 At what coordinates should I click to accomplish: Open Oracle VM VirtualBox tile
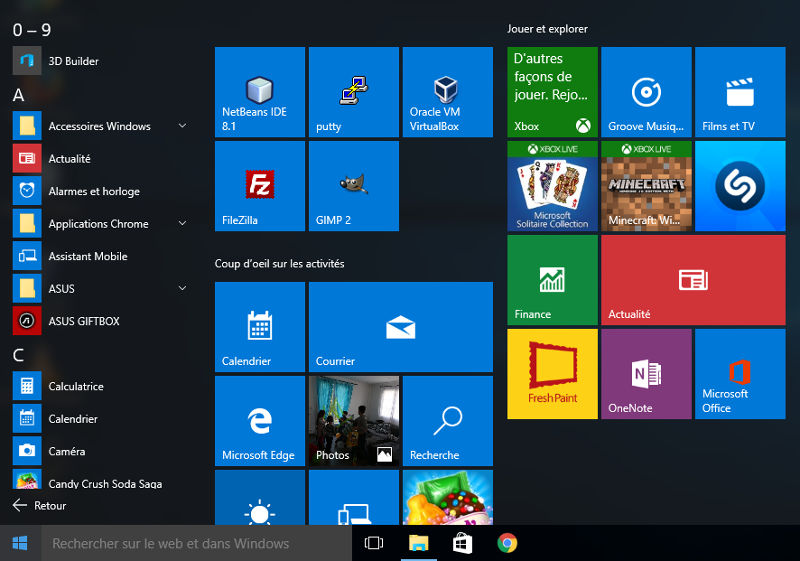tap(447, 92)
